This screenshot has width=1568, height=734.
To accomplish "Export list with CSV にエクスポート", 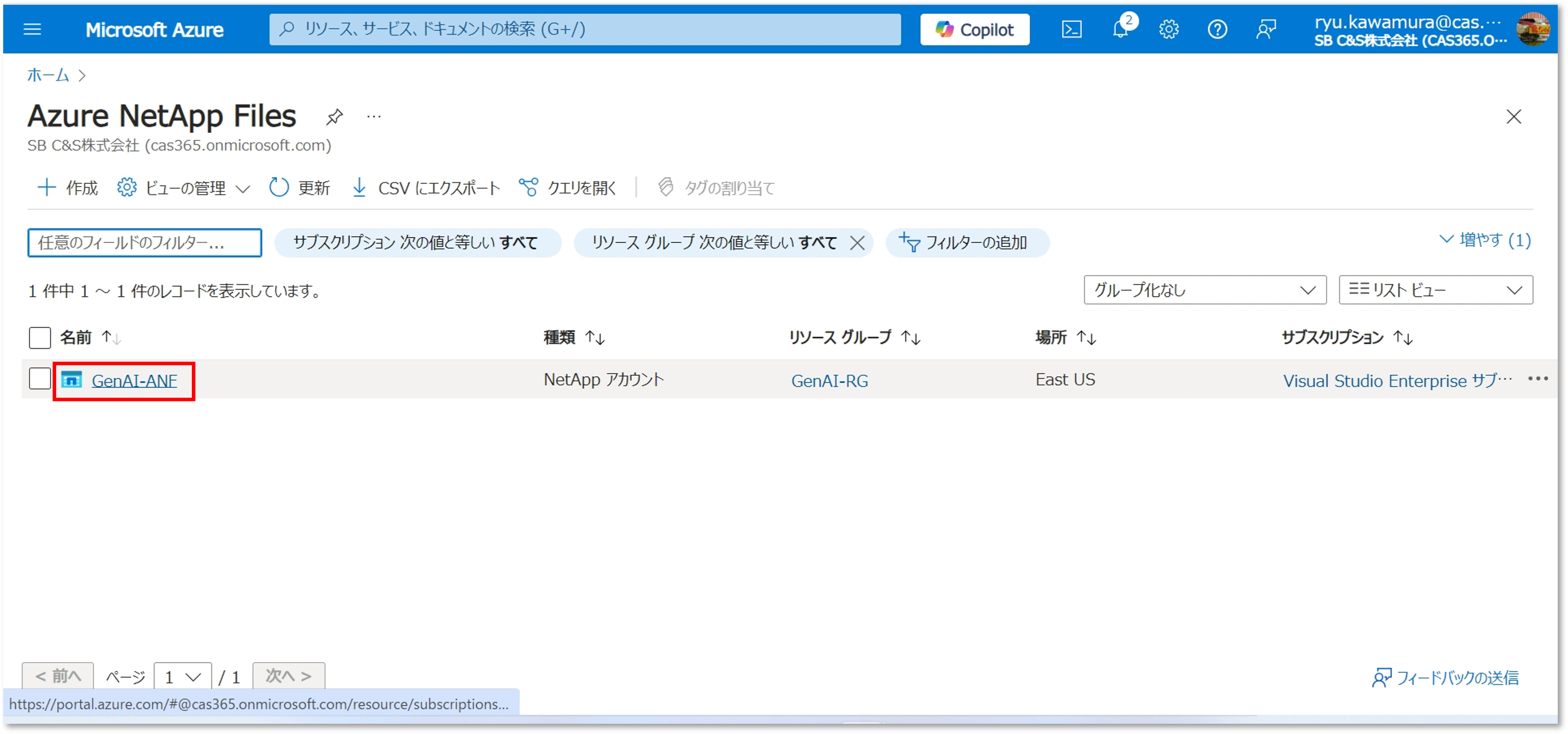I will (x=426, y=188).
